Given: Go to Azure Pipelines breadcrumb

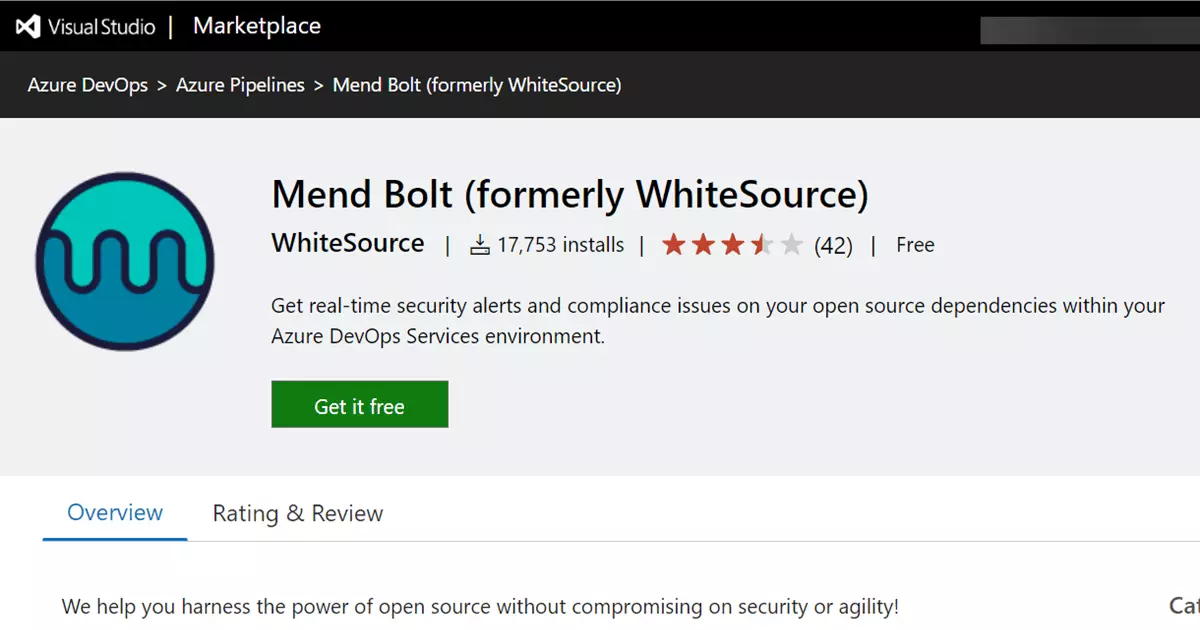Looking at the screenshot, I should point(240,85).
